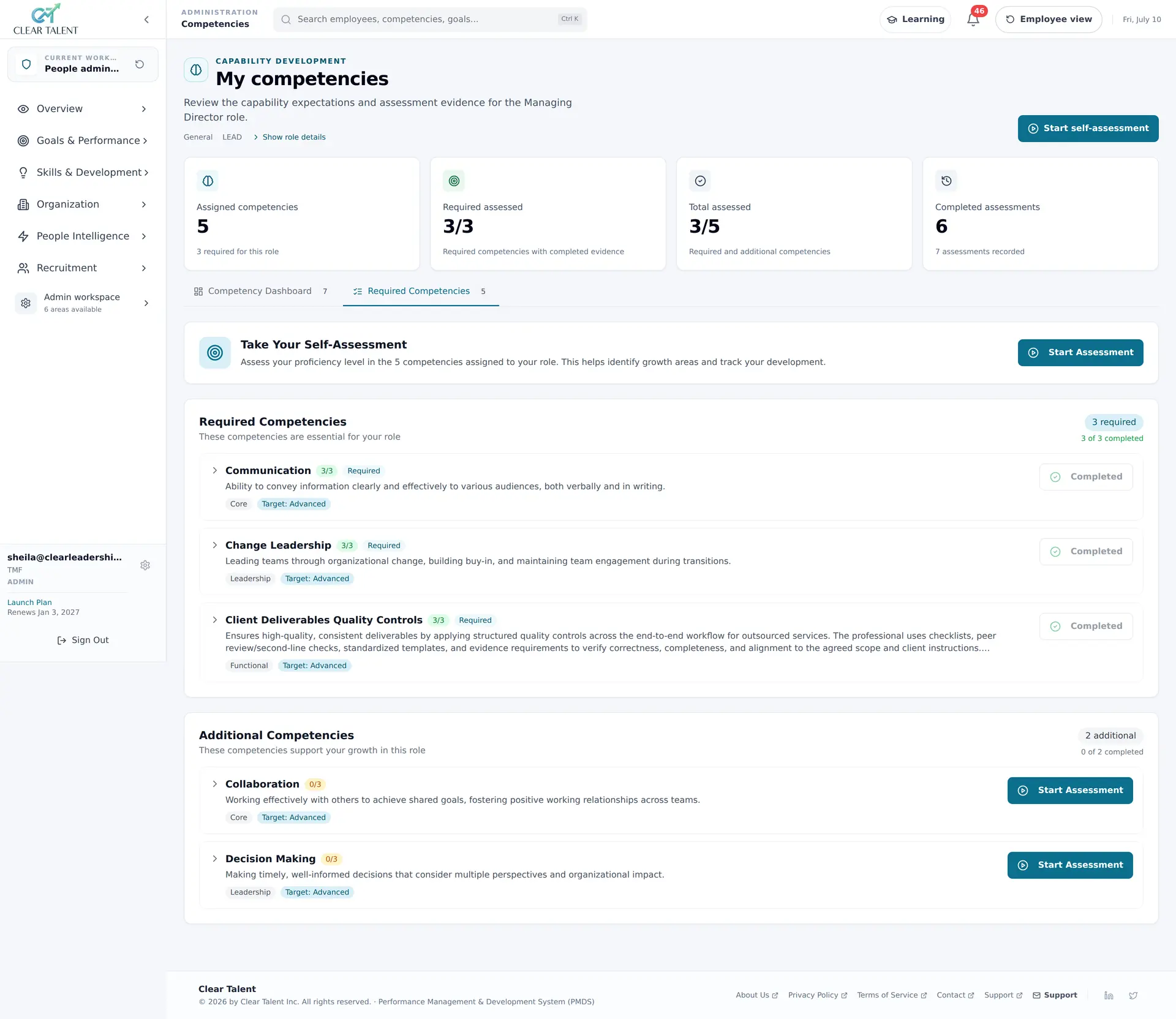Screen dimensions: 1176x1019
Task: Collapse the sidebar with the left chevron
Action: coord(146,20)
